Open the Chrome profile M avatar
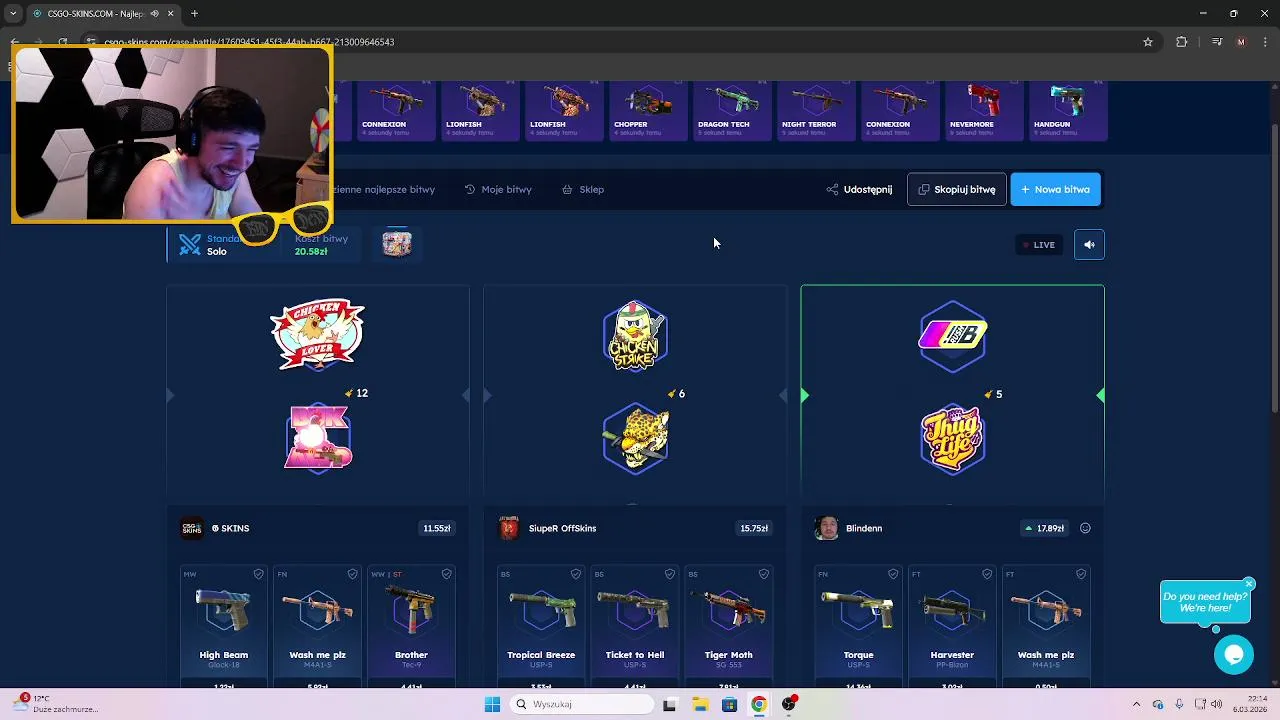The height and width of the screenshot is (720, 1280). [x=1241, y=42]
